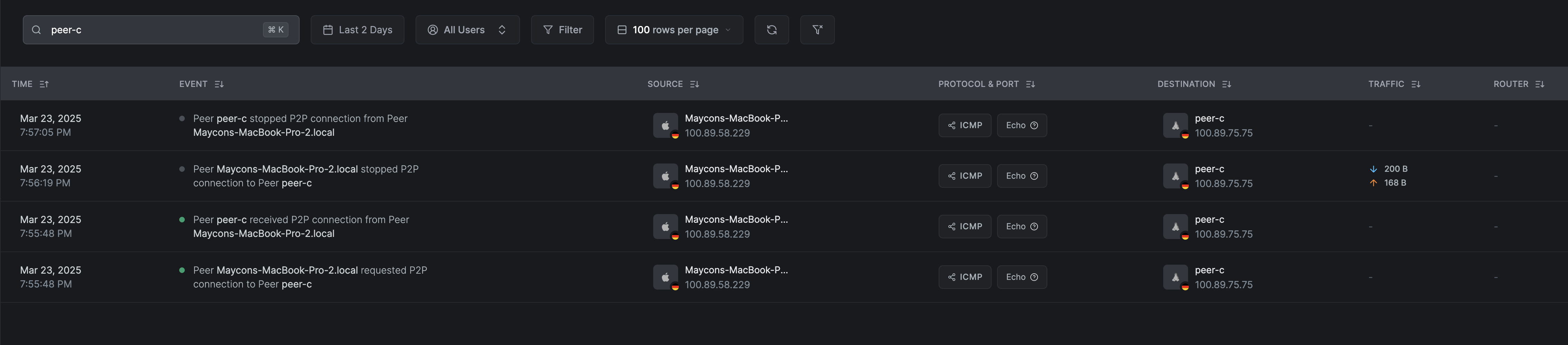The width and height of the screenshot is (1568, 345).
Task: Click peer-c destination in the last row
Action: point(1210,270)
